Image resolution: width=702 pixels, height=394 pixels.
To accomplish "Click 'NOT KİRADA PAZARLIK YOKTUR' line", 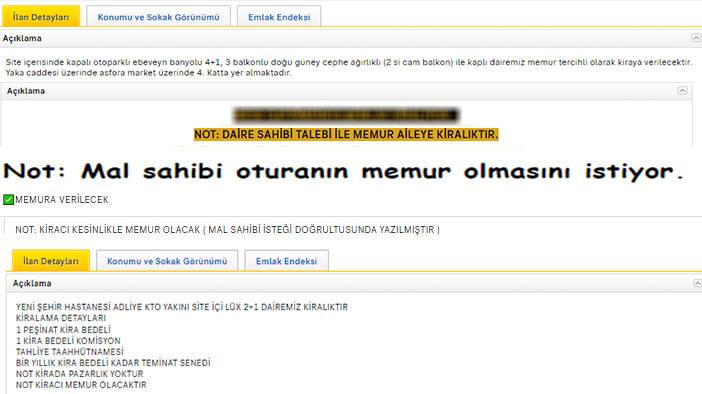I will pyautogui.click(x=80, y=374).
